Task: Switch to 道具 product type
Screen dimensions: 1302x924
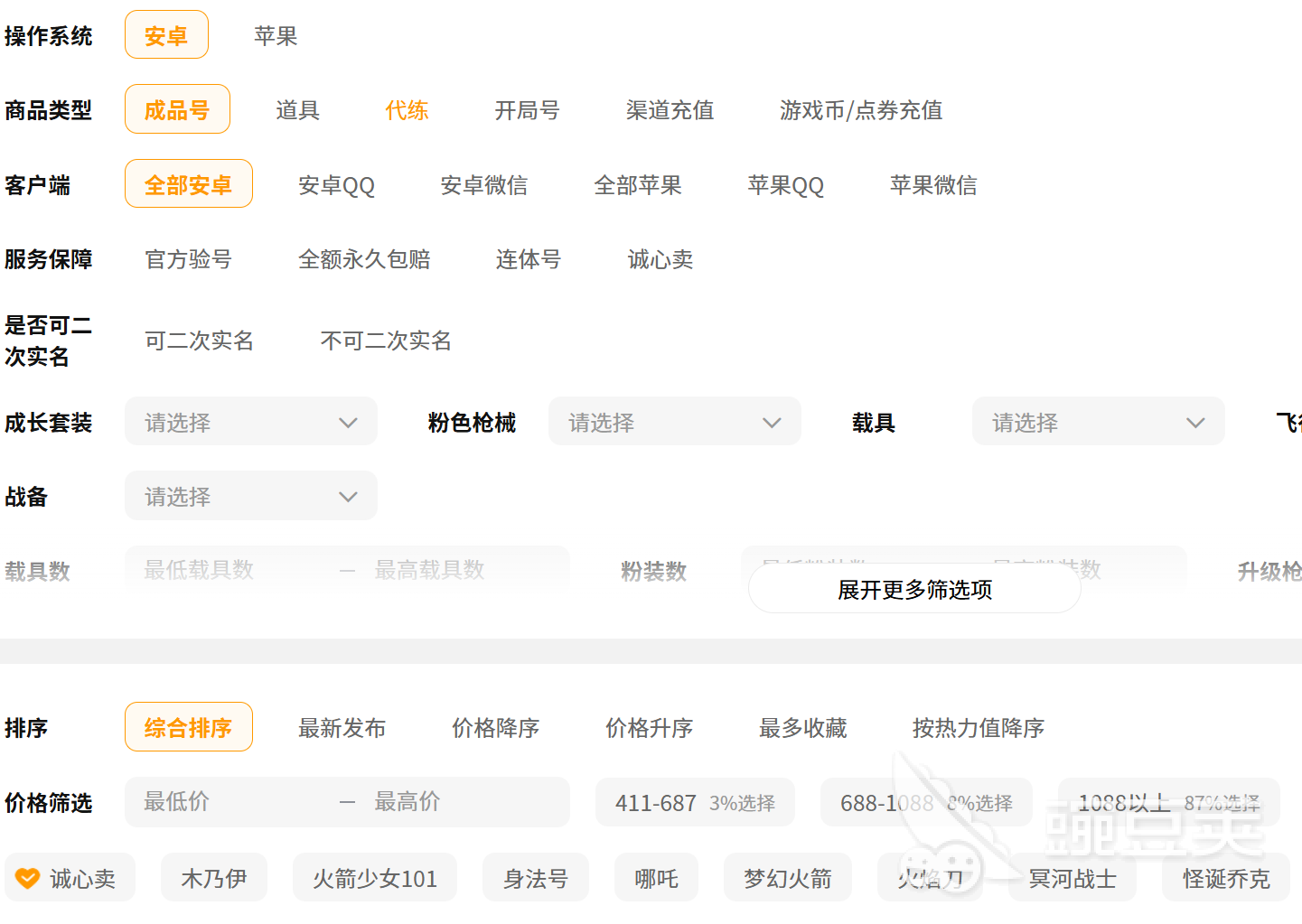Action: click(297, 110)
